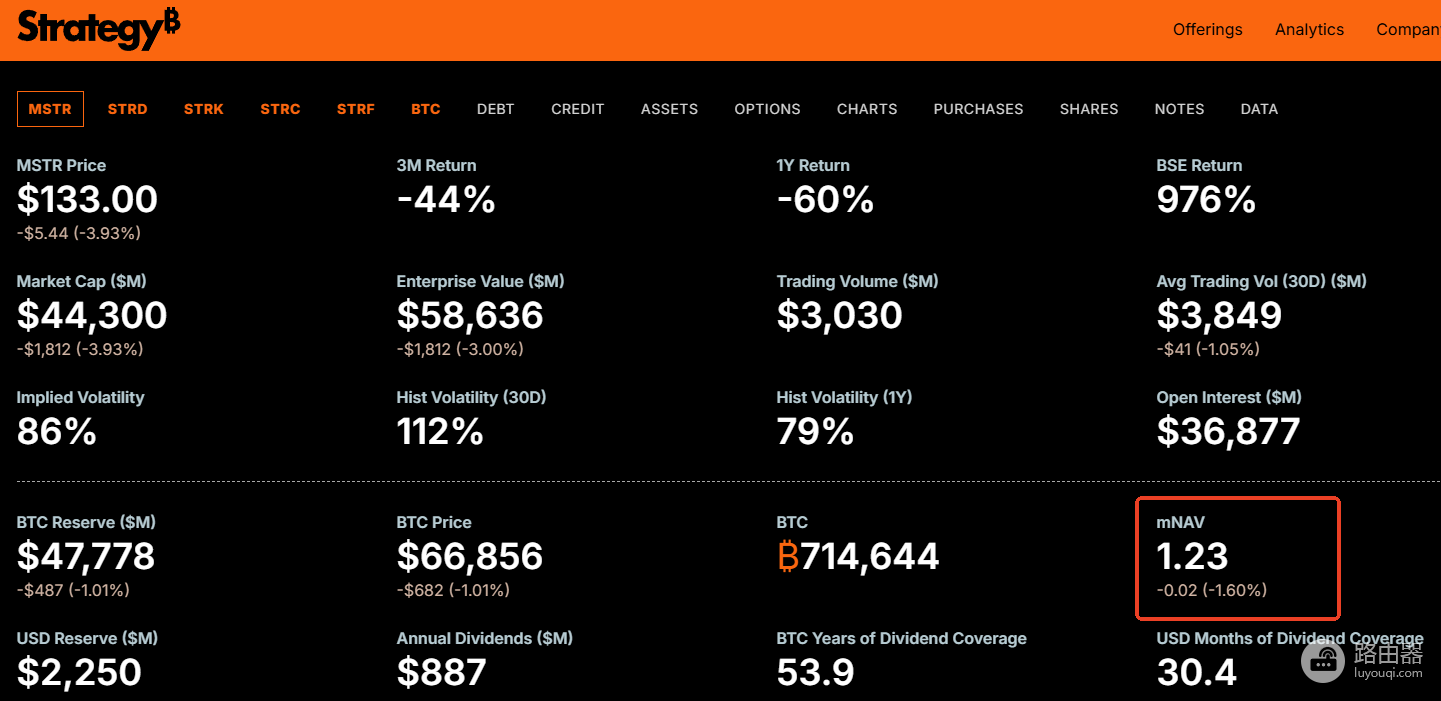Viewport: 1441px width, 701px height.
Task: Click the BTC Reserve value $47,778
Action: click(x=86, y=557)
